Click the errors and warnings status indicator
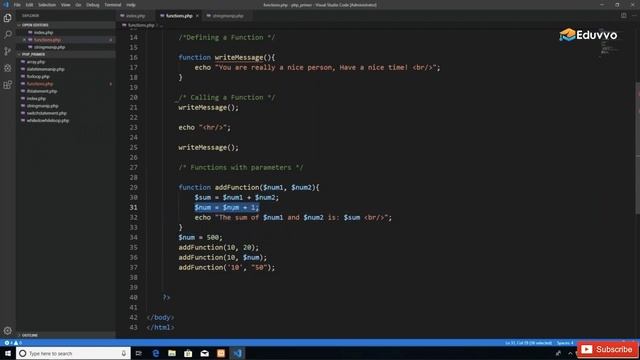 point(13,343)
